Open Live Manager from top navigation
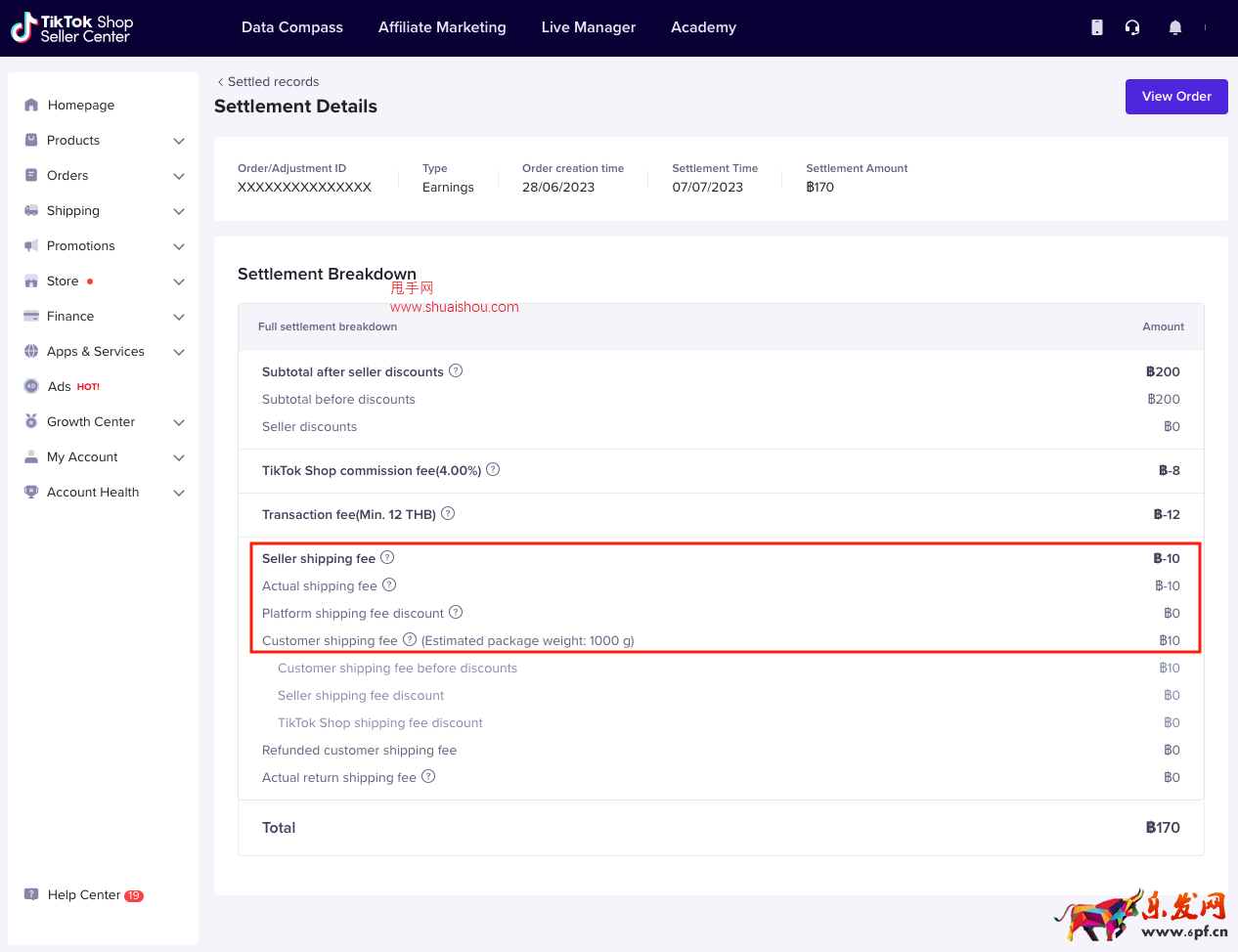The width and height of the screenshot is (1238, 952). click(x=588, y=27)
